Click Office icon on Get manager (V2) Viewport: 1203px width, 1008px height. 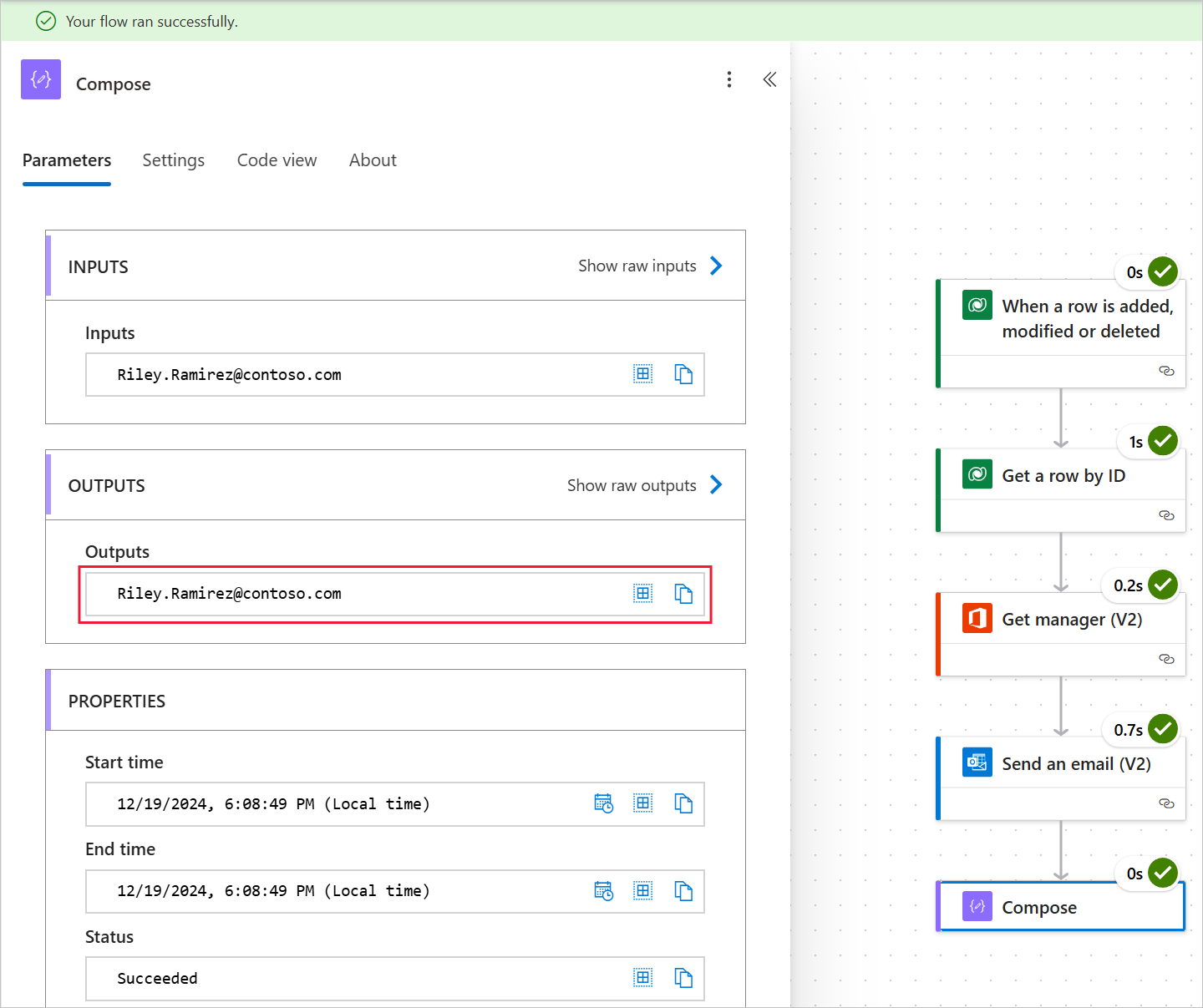(977, 618)
